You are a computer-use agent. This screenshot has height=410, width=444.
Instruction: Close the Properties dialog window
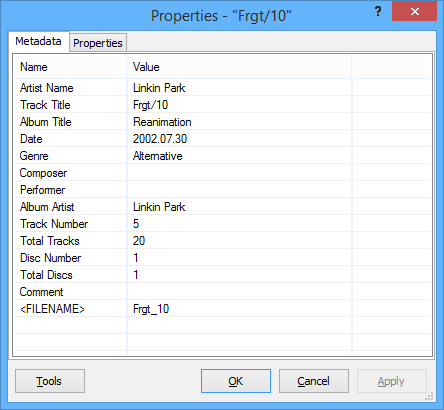414,11
